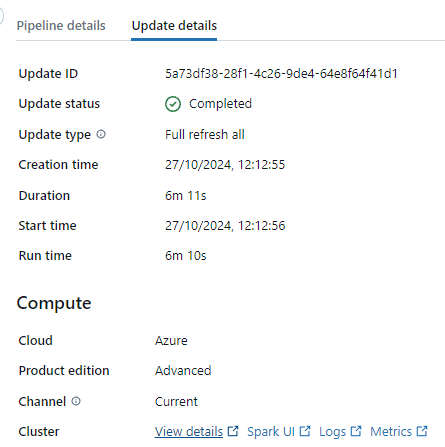The height and width of the screenshot is (447, 445).
Task: Click the green Completed status checkmark icon
Action: click(173, 104)
